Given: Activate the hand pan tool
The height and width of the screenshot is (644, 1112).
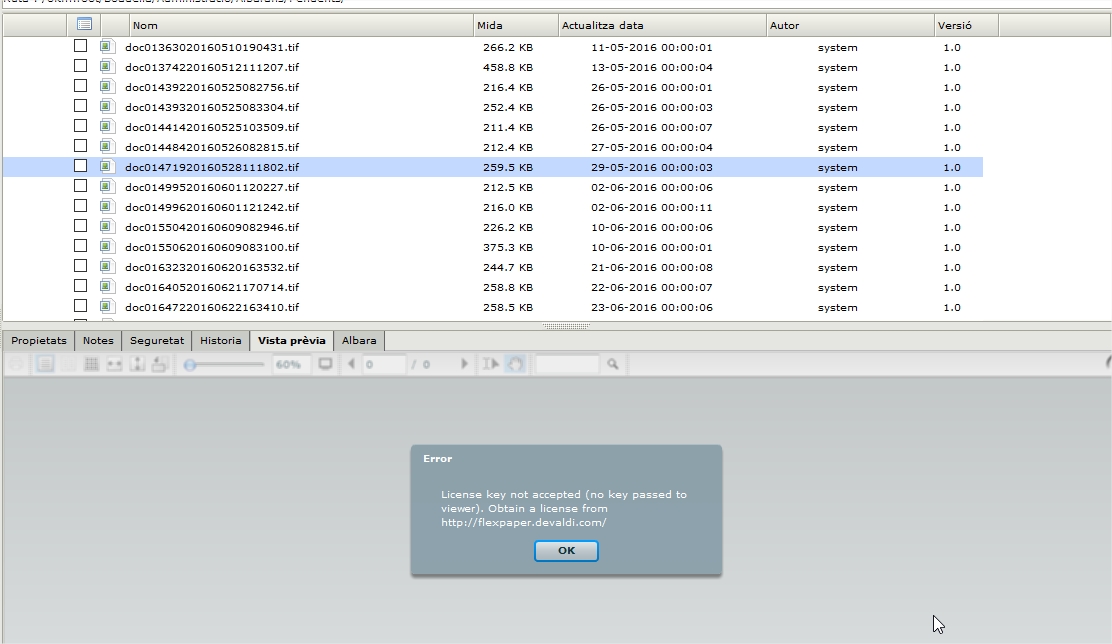Looking at the screenshot, I should coord(514,365).
